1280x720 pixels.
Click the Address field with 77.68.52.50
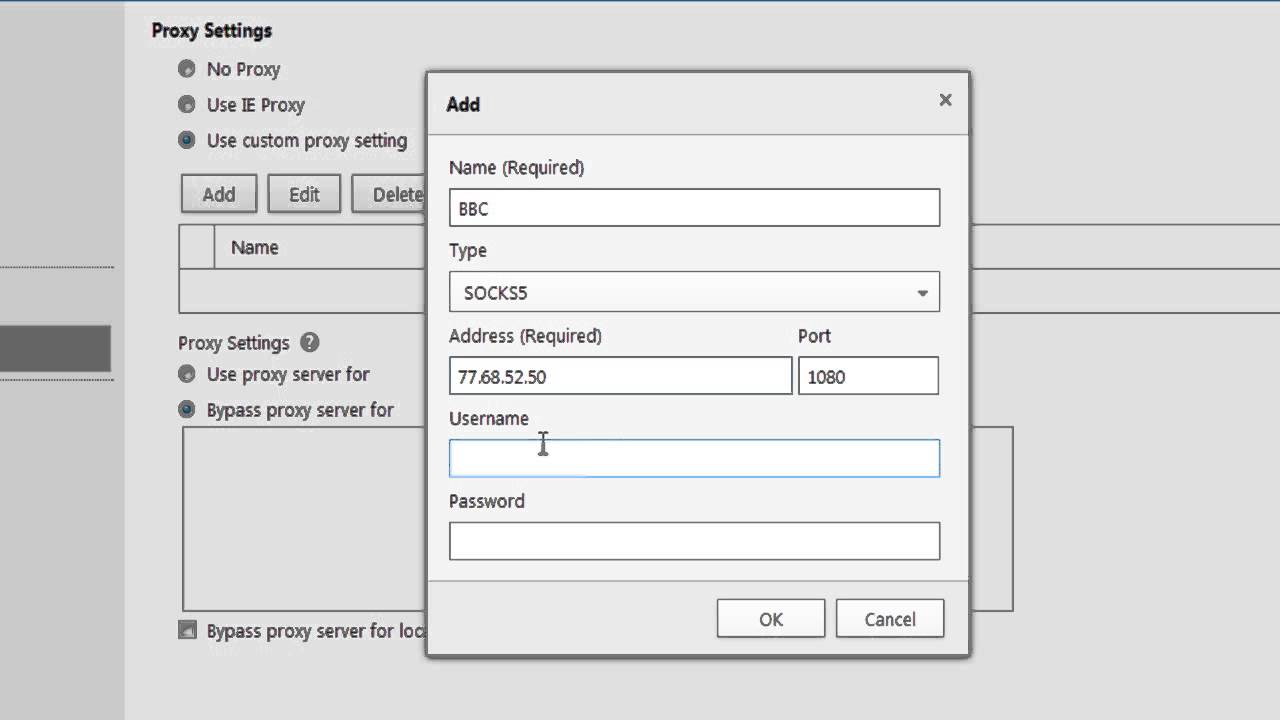(x=620, y=377)
